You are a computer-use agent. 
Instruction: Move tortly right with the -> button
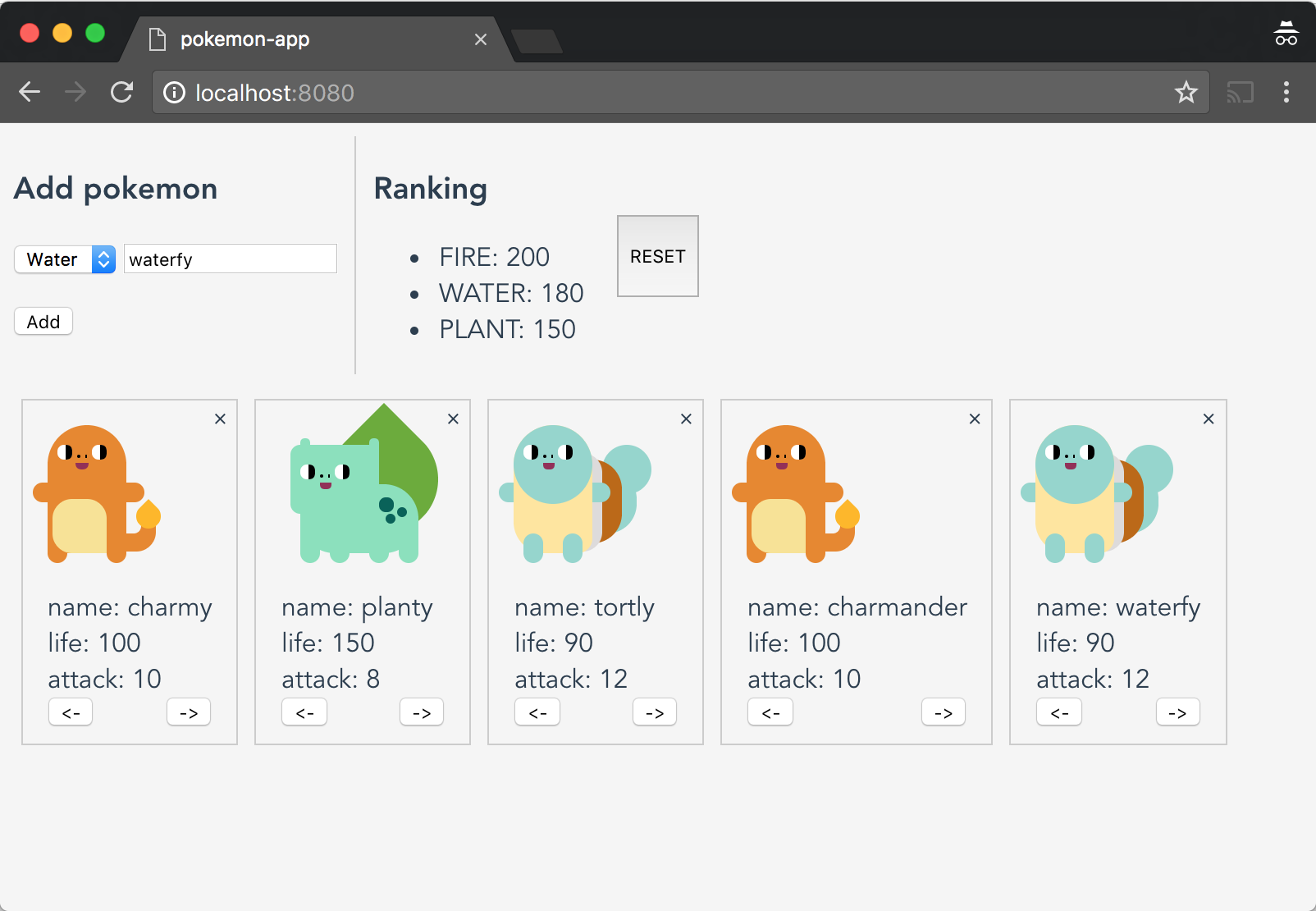coord(655,712)
